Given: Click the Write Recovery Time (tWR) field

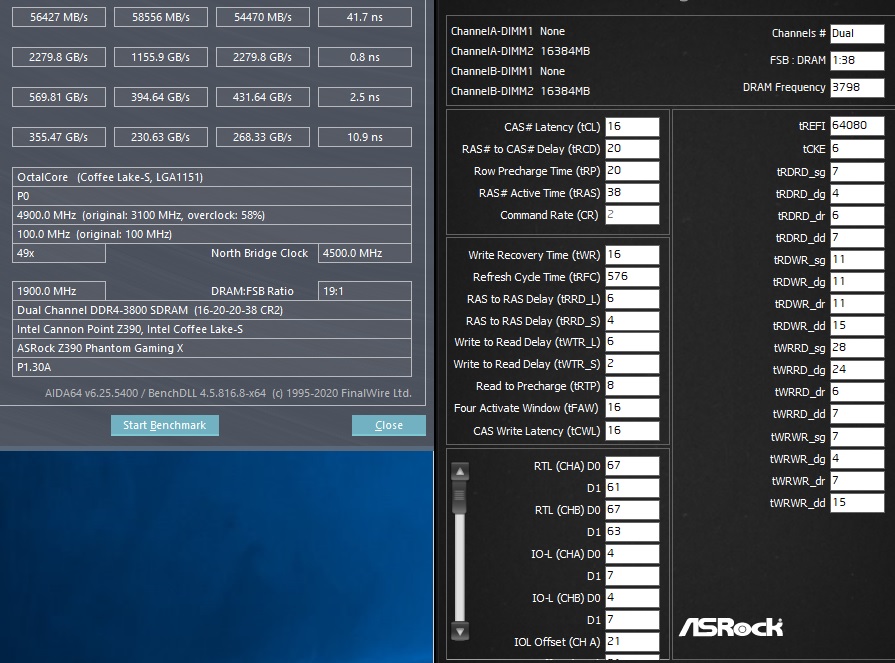Looking at the screenshot, I should coord(632,254).
